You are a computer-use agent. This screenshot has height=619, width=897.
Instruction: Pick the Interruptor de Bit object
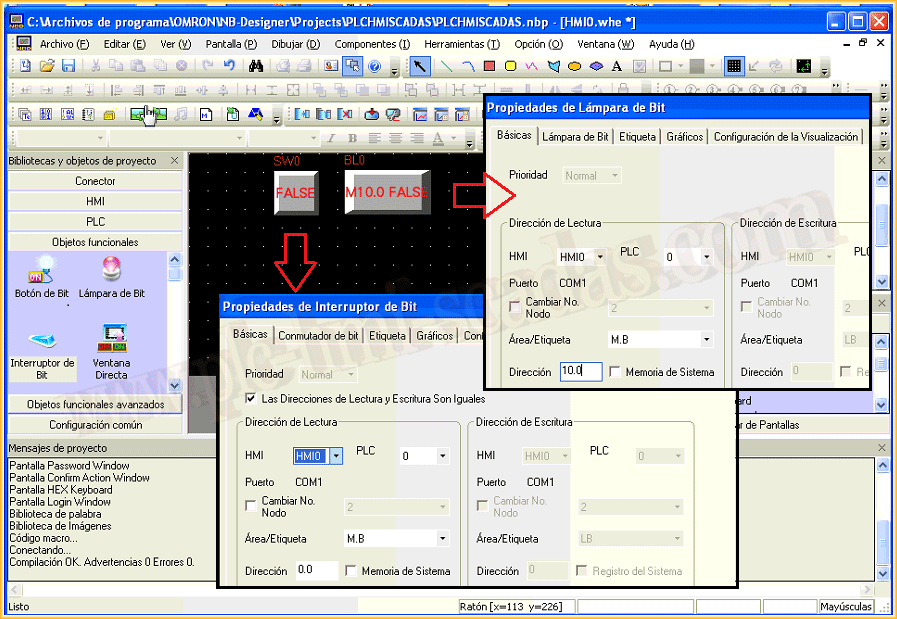(x=41, y=342)
